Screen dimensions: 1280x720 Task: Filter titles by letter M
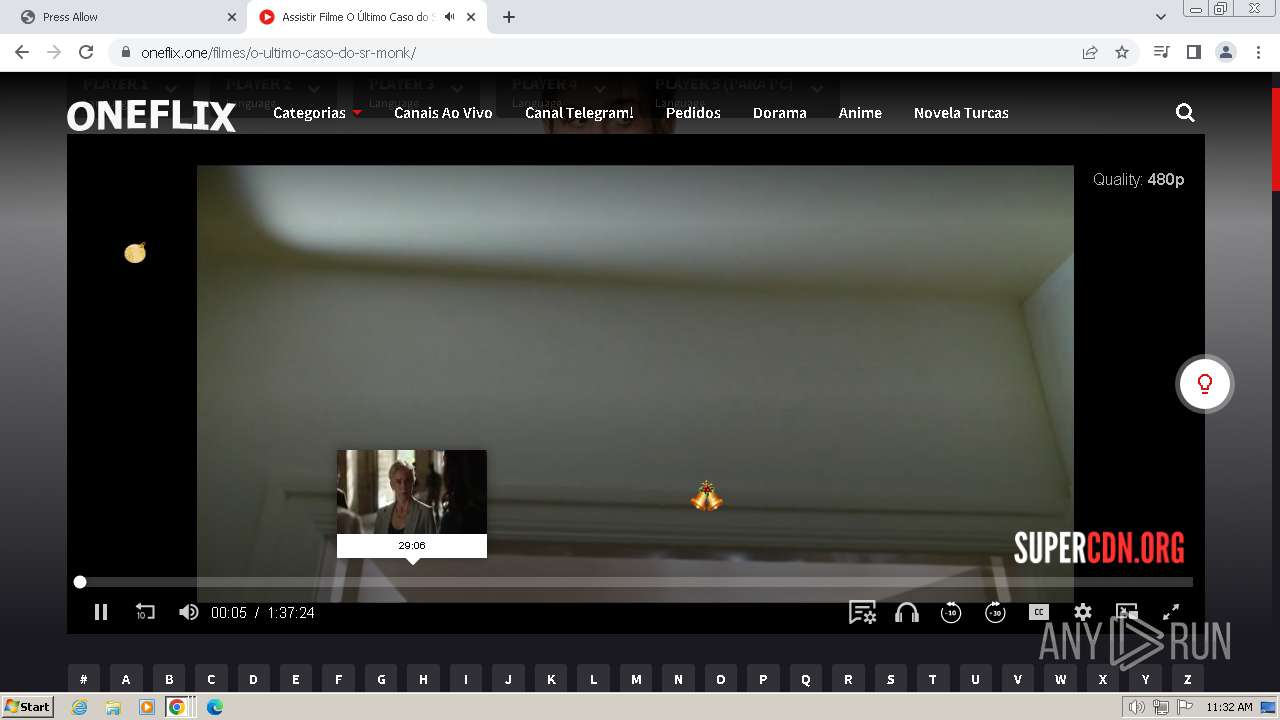tap(636, 679)
